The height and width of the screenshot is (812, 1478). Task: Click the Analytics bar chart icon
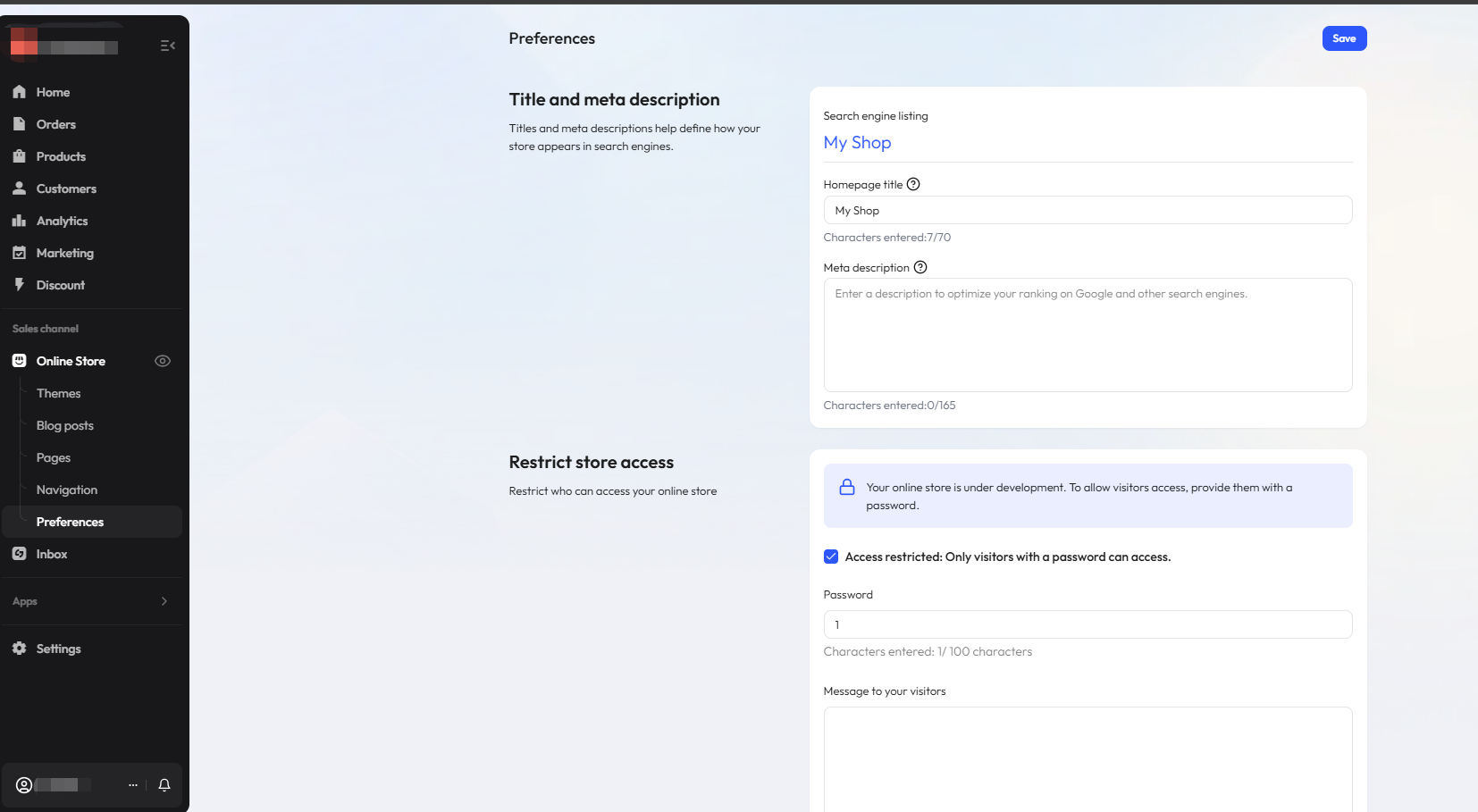(19, 221)
